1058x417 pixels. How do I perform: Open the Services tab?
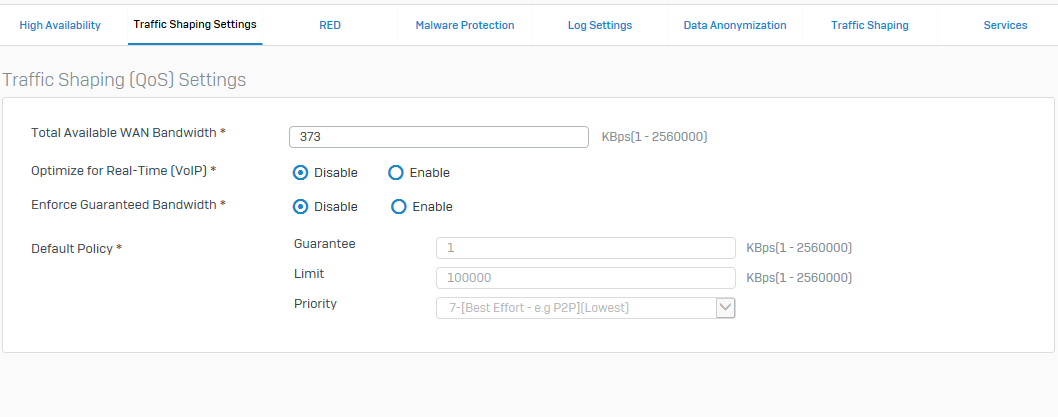(1005, 25)
